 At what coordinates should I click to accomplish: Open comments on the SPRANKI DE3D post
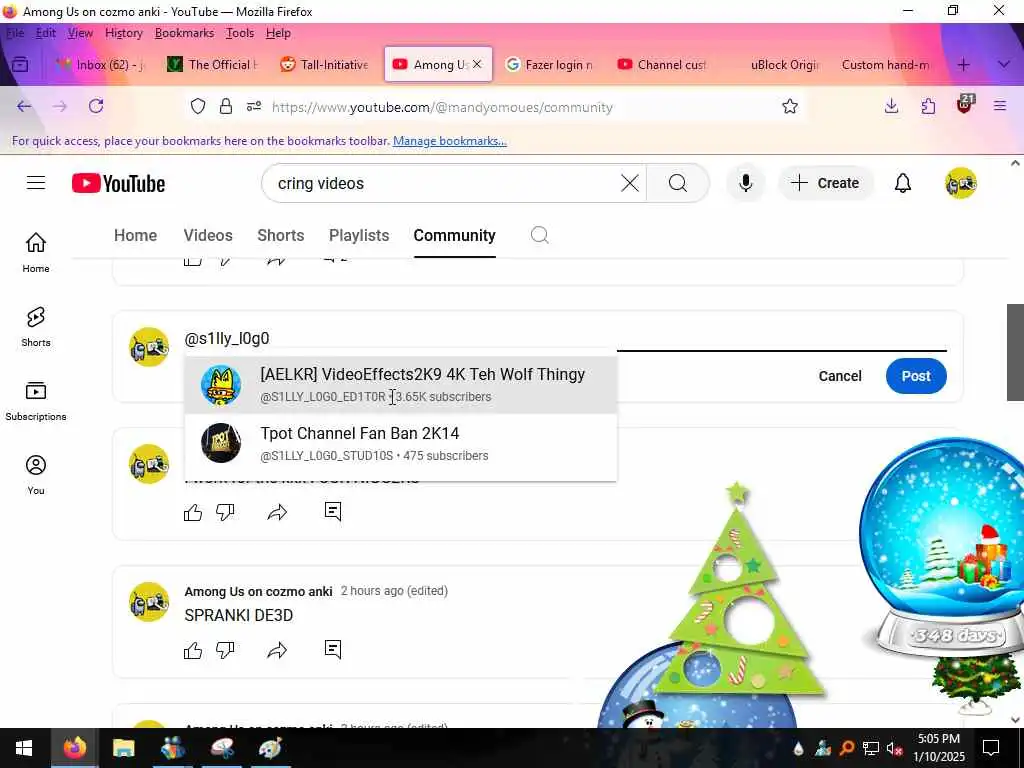333,649
